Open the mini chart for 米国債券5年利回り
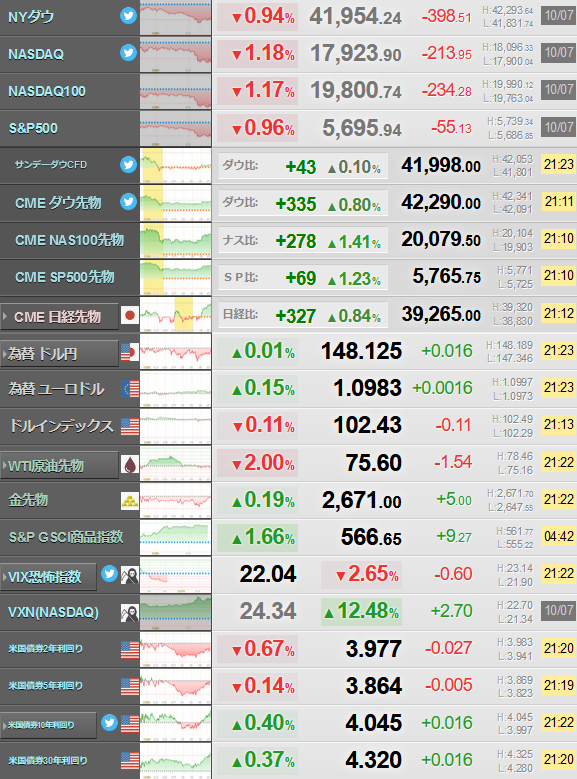This screenshot has height=779, width=577. 175,687
